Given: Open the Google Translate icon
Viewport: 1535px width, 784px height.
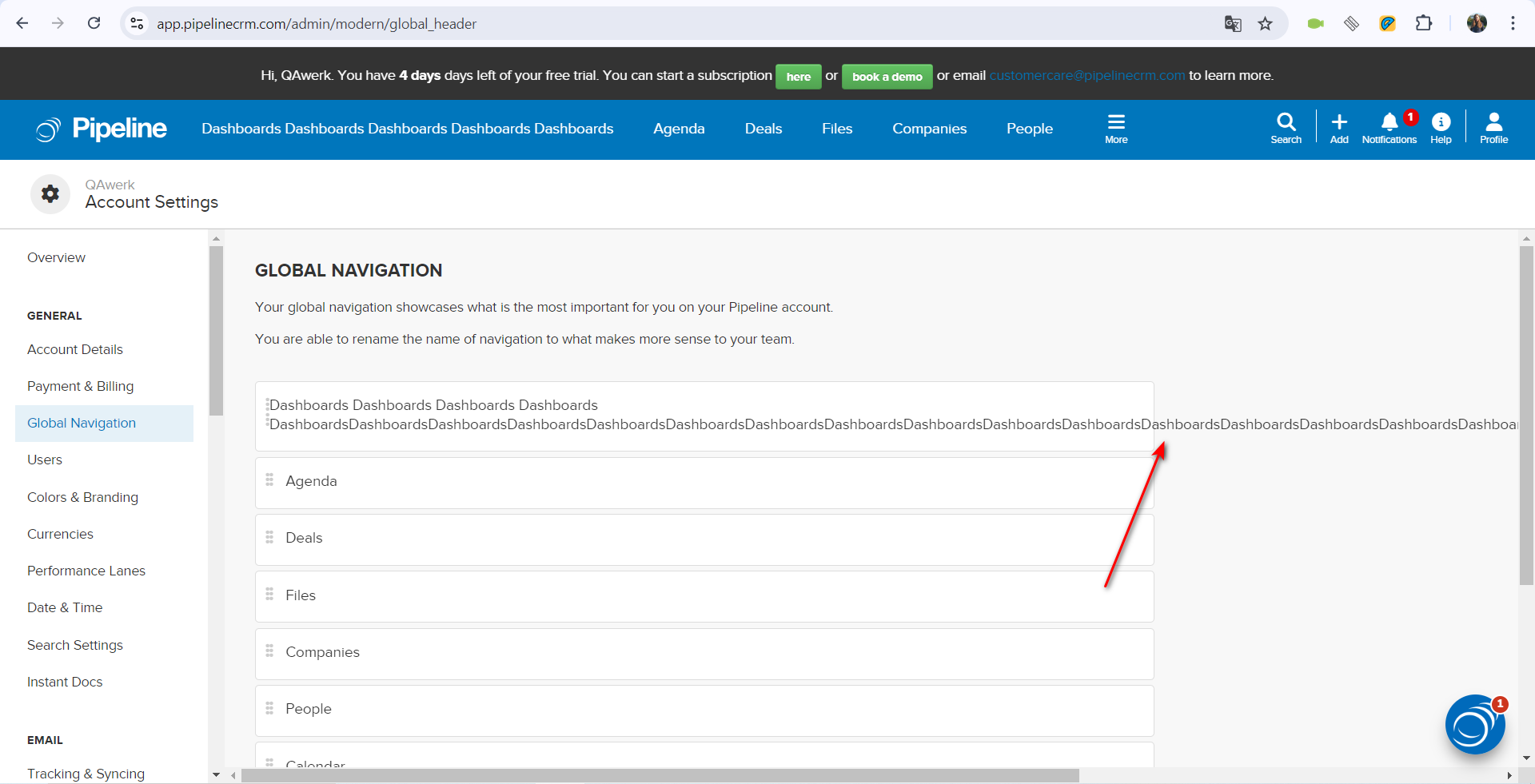Looking at the screenshot, I should coord(1233,24).
